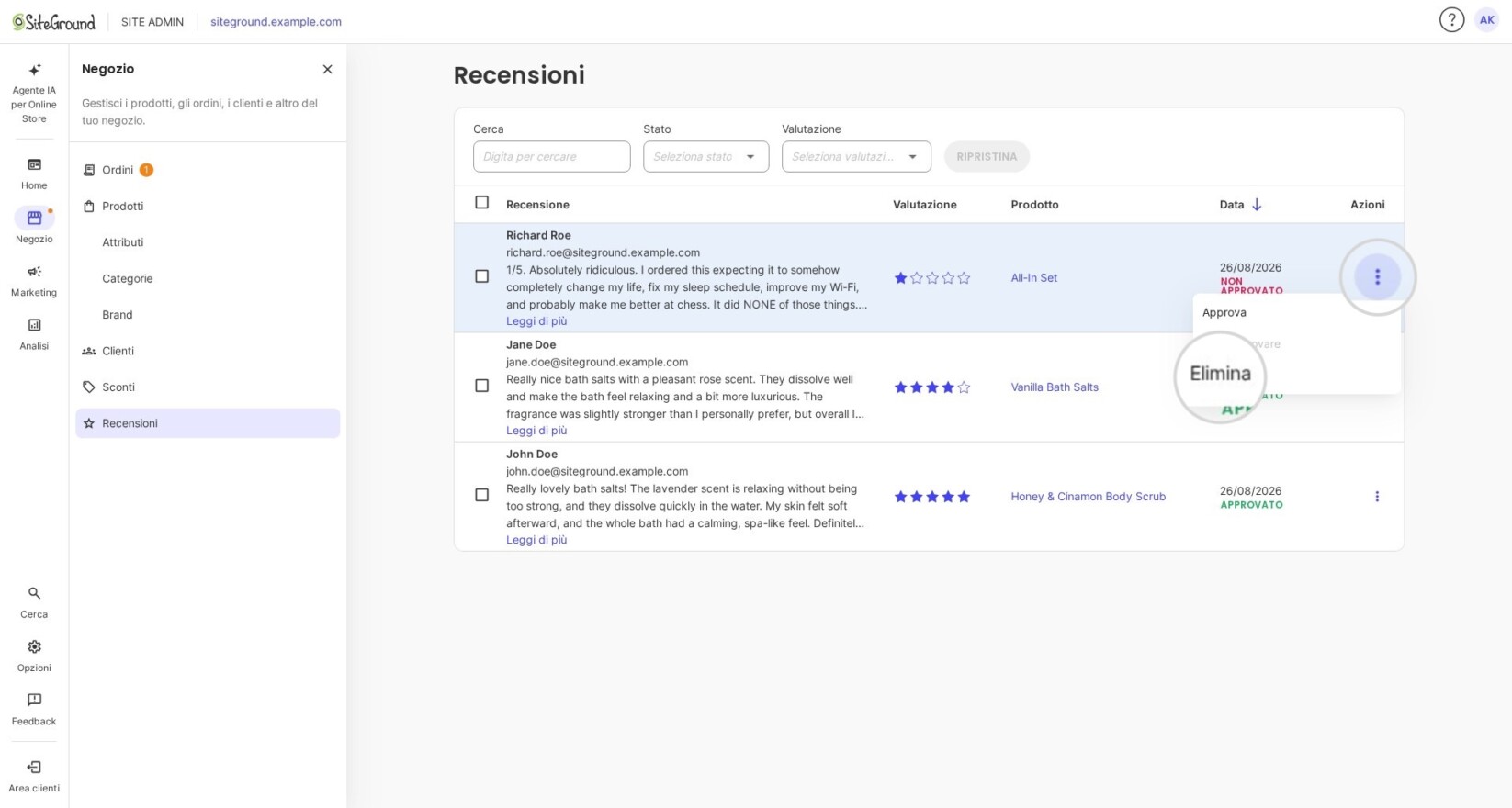Click the Data column header

[x=1231, y=205]
